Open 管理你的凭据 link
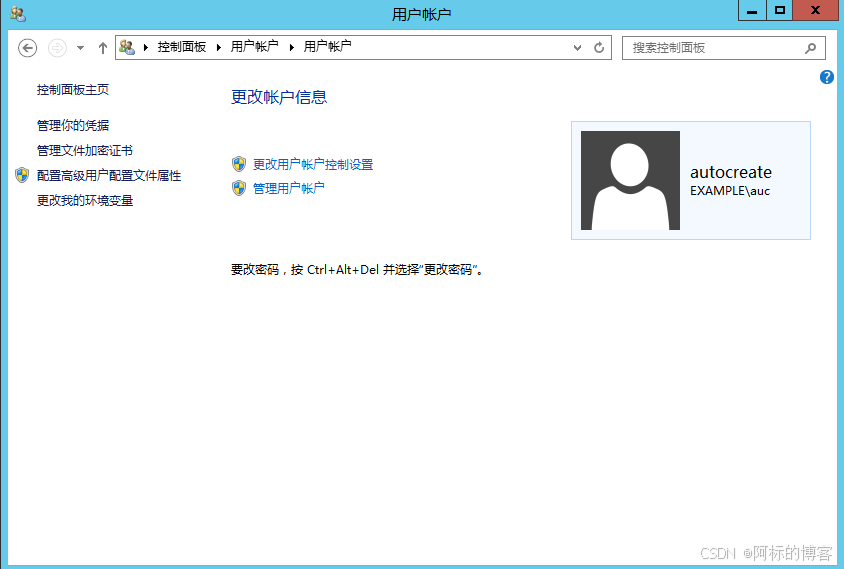This screenshot has width=844, height=569. coord(73,125)
